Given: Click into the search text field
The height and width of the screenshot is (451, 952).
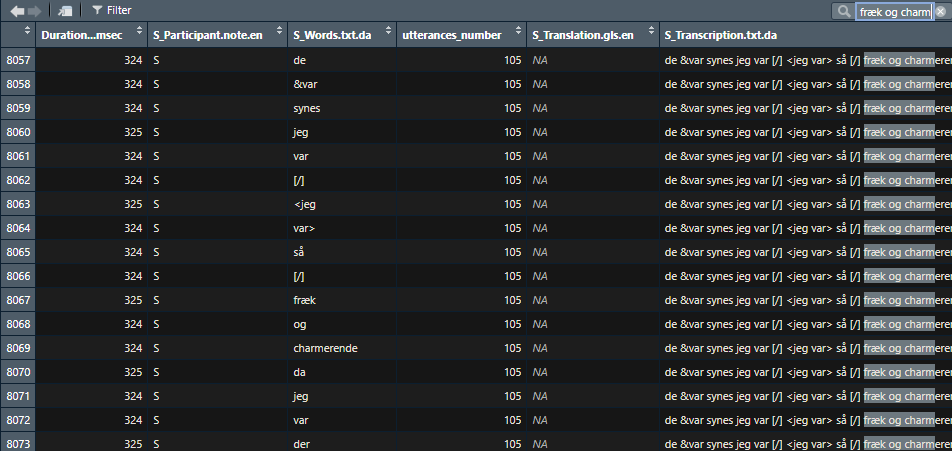Looking at the screenshot, I should (893, 11).
